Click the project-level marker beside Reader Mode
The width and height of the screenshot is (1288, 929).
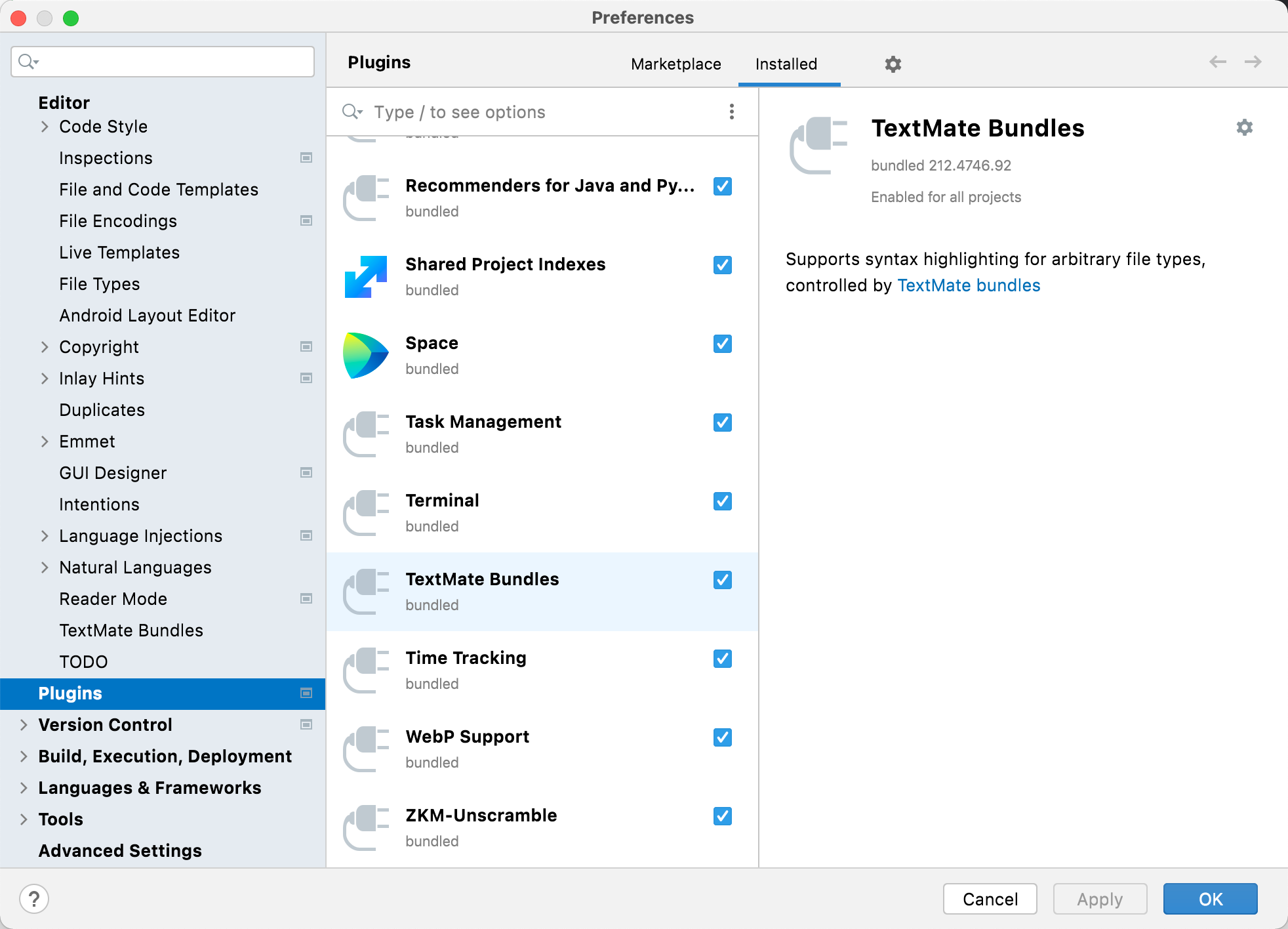coord(306,598)
